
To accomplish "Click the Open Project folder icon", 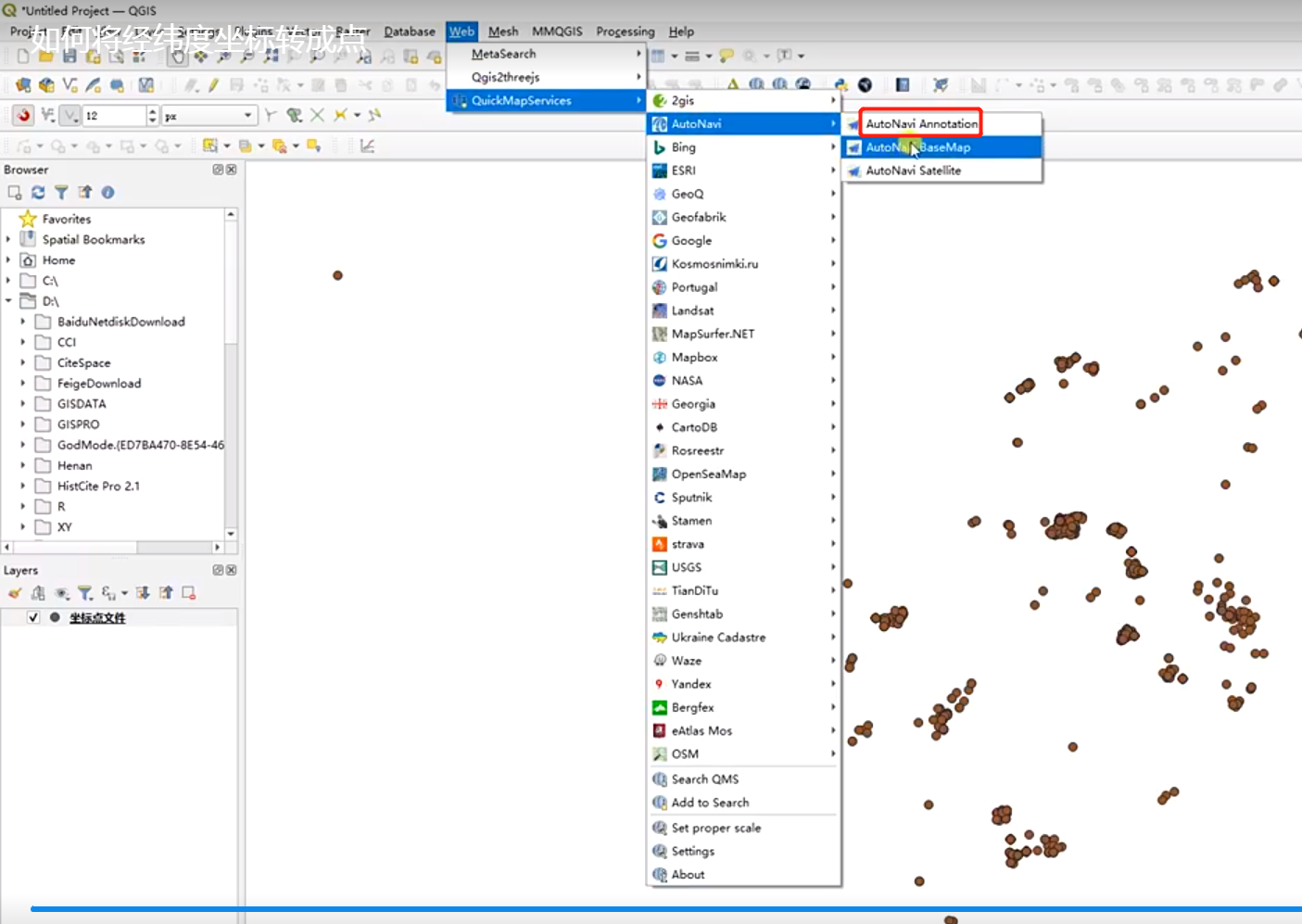I will (x=45, y=57).
